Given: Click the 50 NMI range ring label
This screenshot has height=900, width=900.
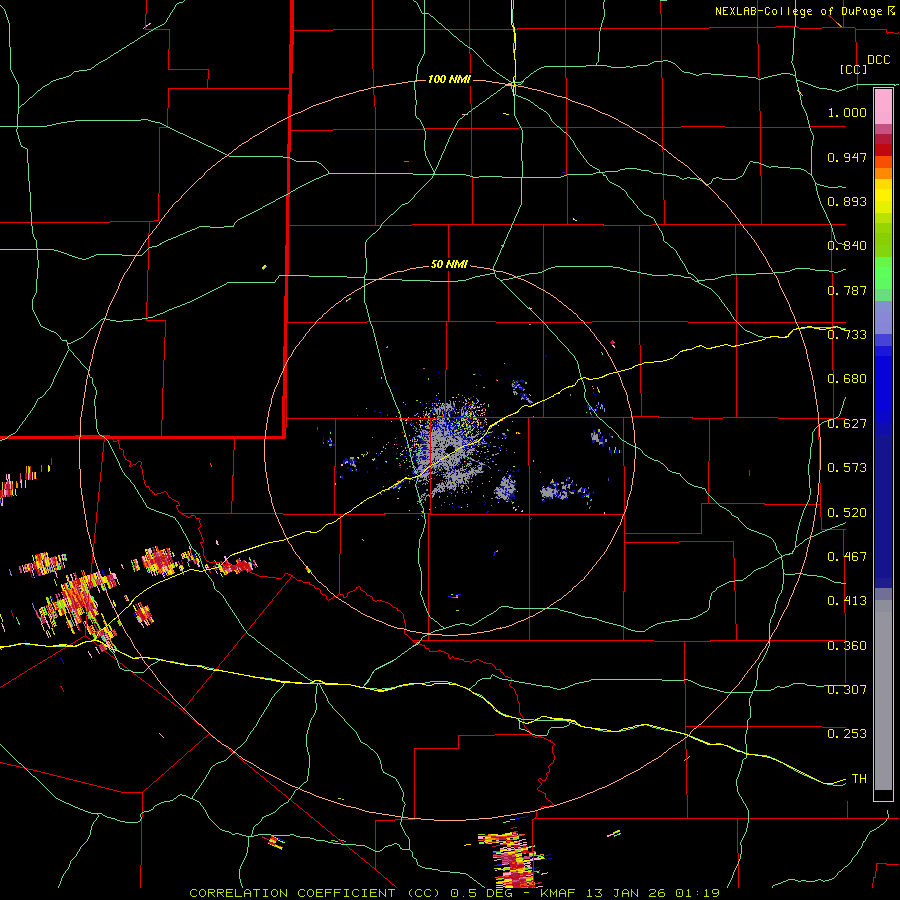Looking at the screenshot, I should (449, 265).
